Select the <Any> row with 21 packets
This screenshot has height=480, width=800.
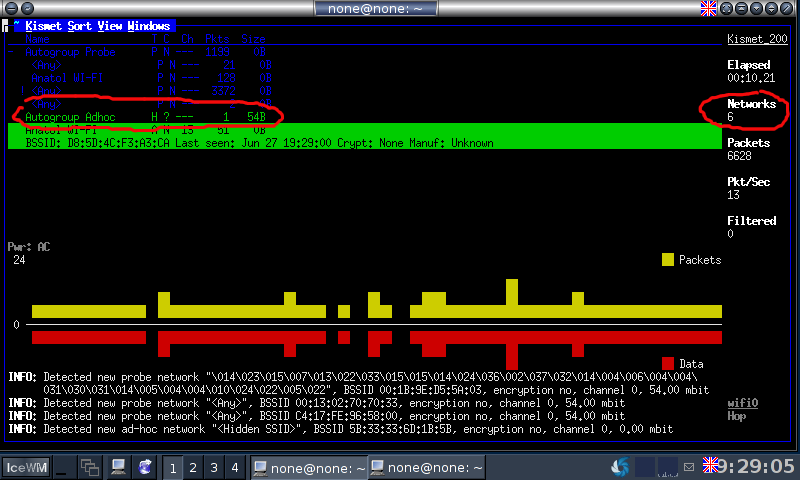click(x=151, y=65)
